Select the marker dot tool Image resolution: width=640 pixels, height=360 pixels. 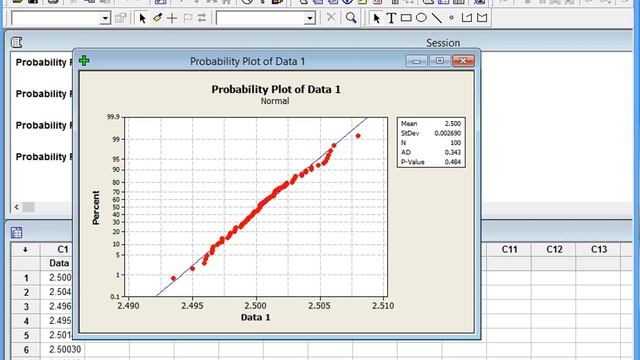451,18
